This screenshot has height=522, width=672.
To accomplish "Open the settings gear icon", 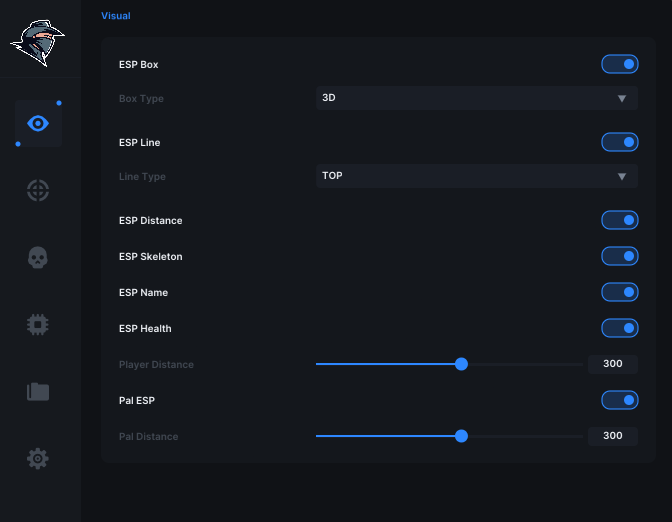I will point(38,459).
